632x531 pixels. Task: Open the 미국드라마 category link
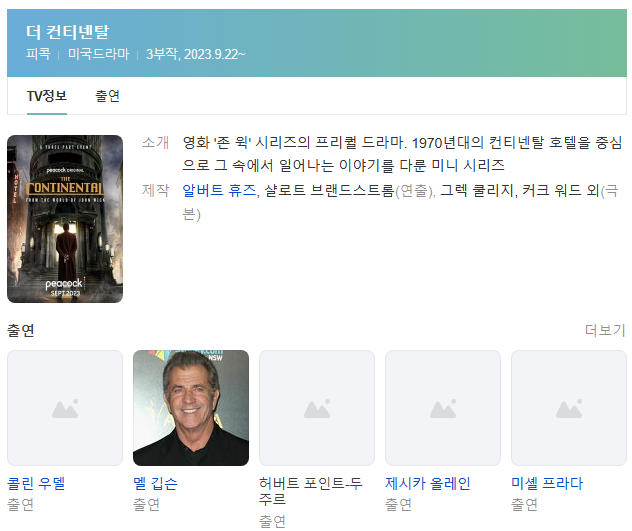click(98, 53)
